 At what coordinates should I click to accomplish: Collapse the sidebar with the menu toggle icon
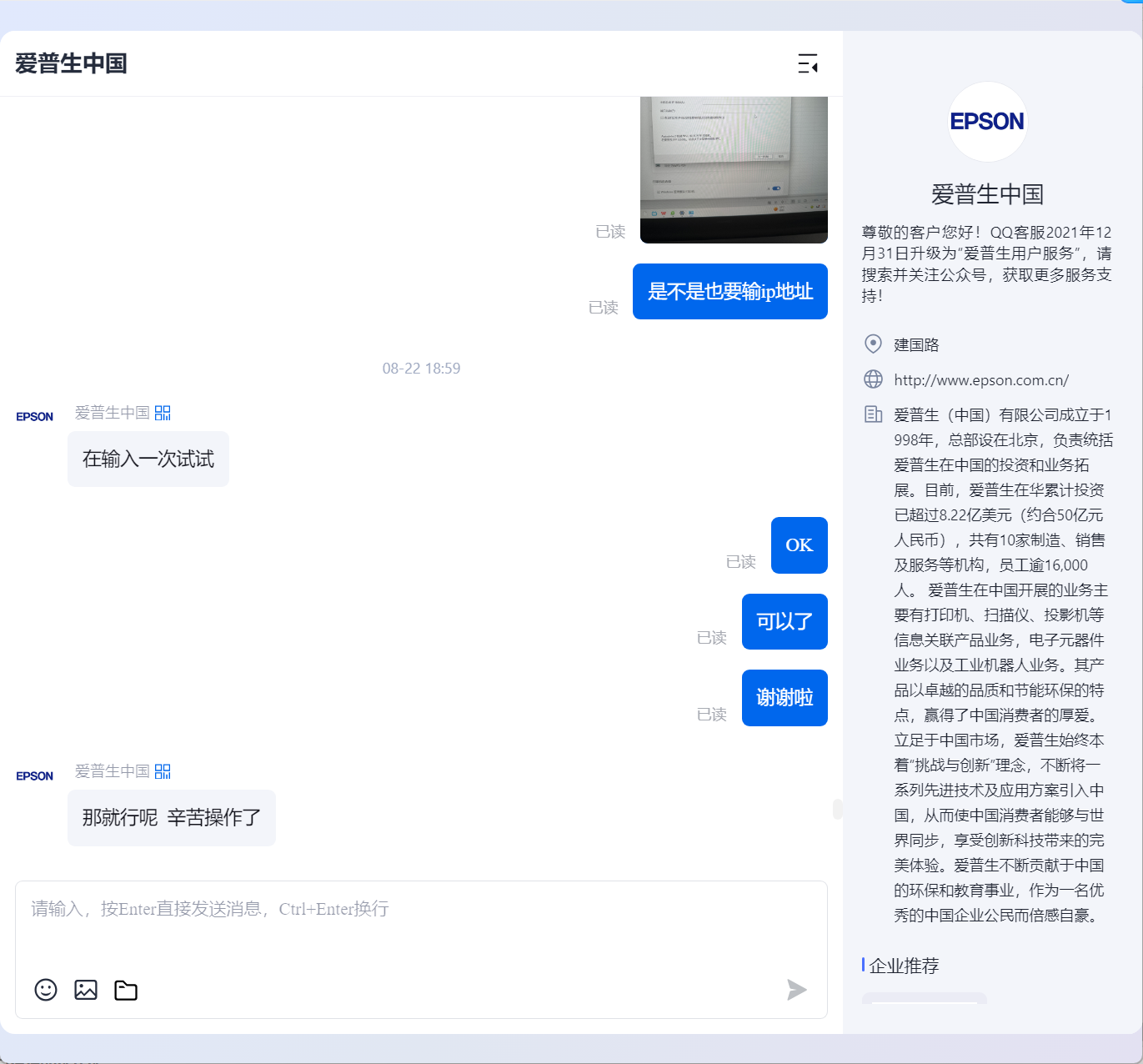(x=808, y=63)
